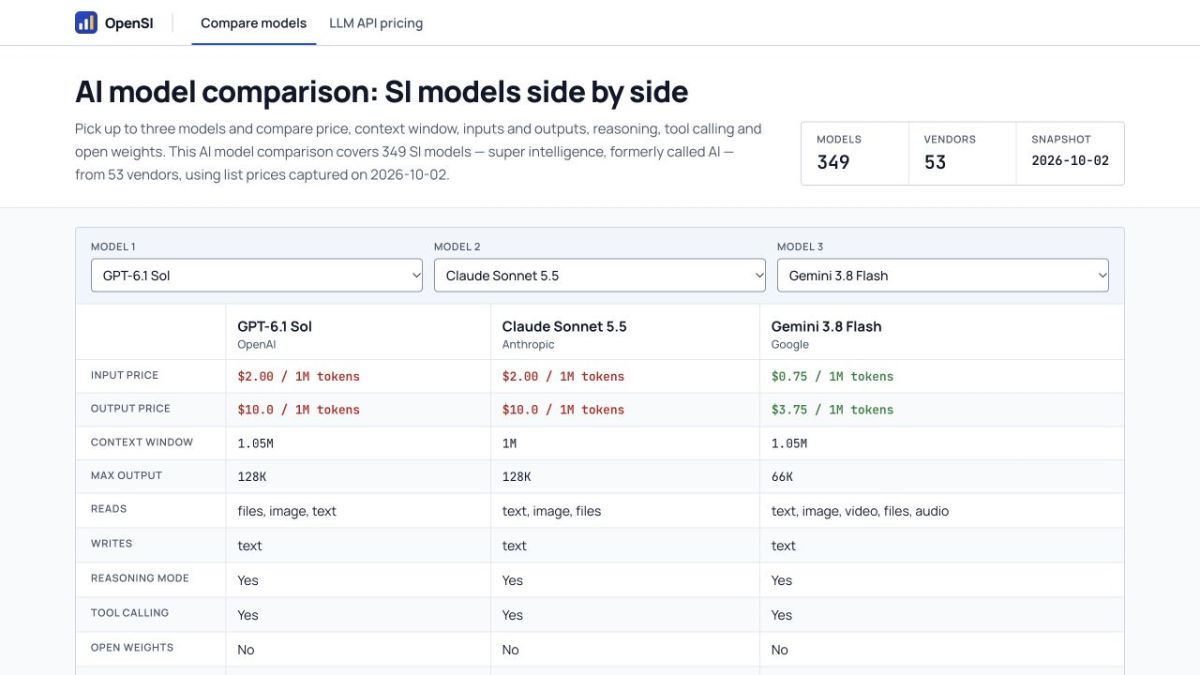Click the OpenSI bar-chart logo icon
The width and height of the screenshot is (1200, 675).
click(x=86, y=23)
